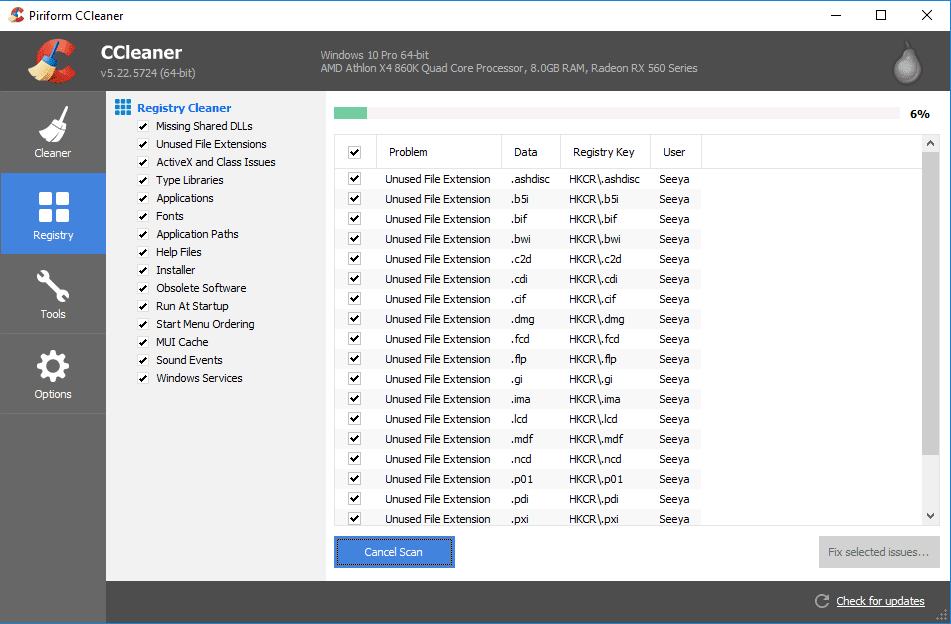951x624 pixels.
Task: Uncheck the .pxi result row checkbox
Action: click(355, 519)
